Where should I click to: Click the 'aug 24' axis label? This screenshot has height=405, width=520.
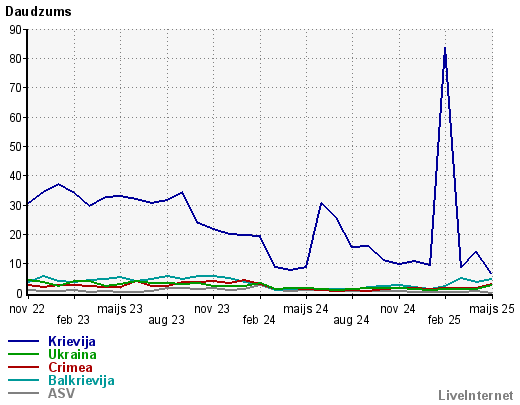pos(351,320)
